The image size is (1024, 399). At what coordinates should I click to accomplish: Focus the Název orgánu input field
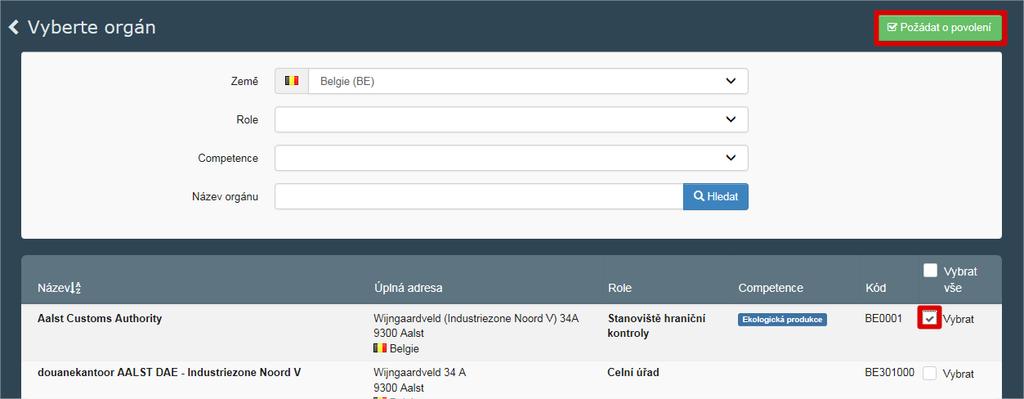coord(479,196)
